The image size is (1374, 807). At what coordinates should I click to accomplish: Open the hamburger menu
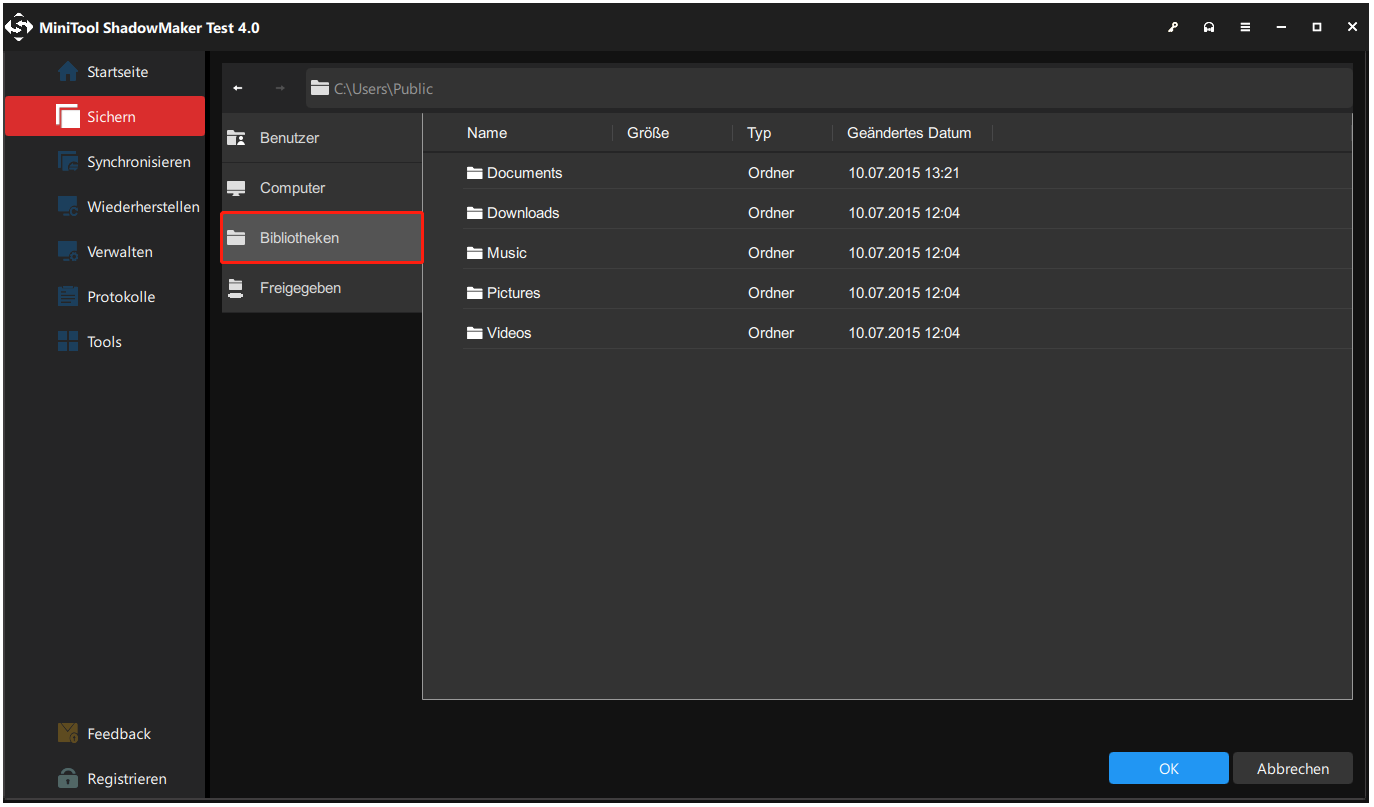tap(1245, 27)
